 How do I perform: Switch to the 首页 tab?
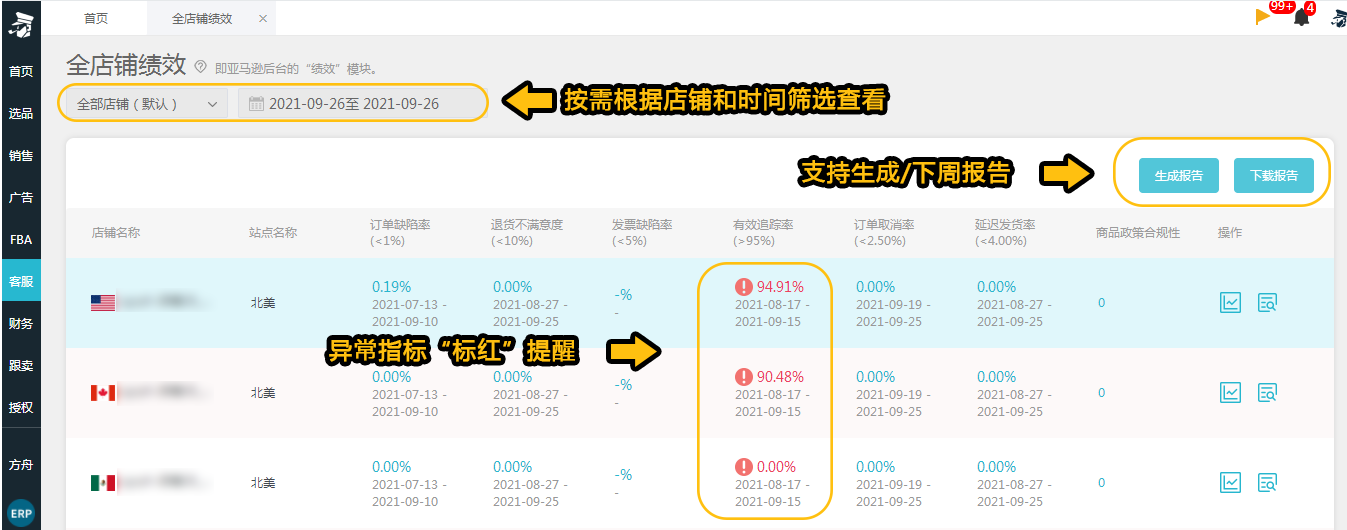pos(96,18)
